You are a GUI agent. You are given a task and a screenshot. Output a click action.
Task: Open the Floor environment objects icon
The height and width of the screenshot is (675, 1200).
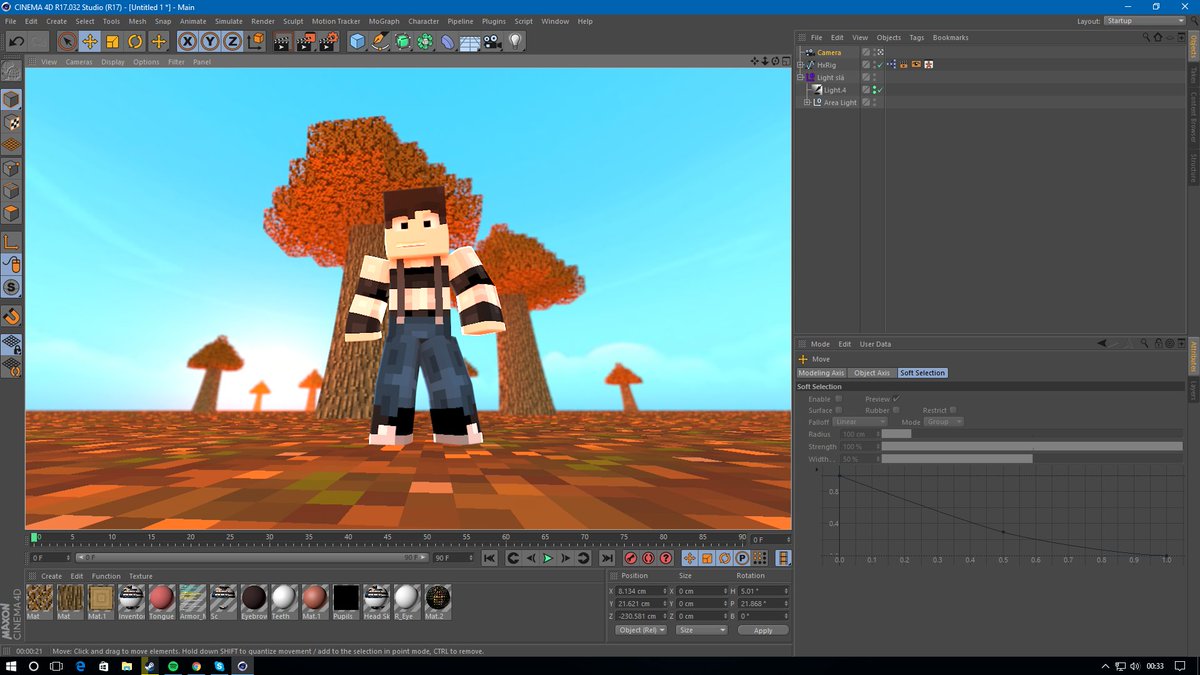click(469, 41)
